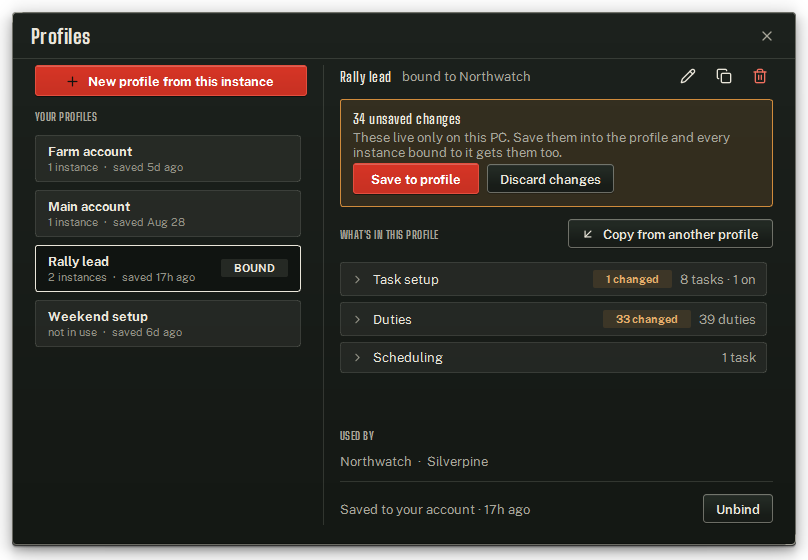Click the '34 unsaved changes' heading
808x560 pixels.
coord(407,119)
